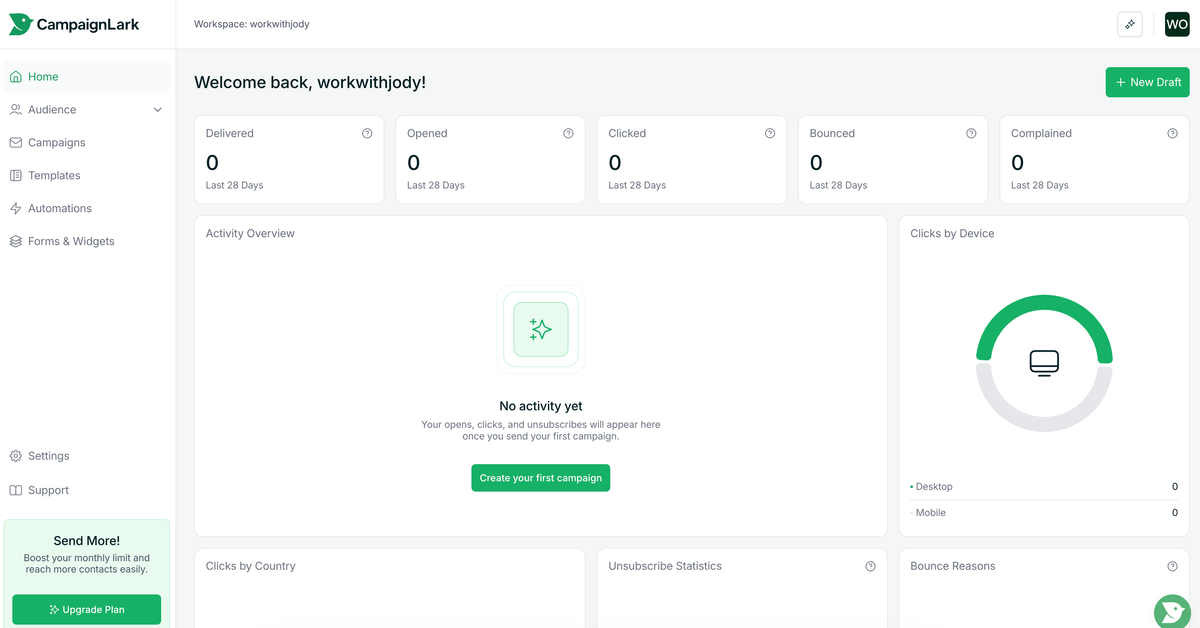Click the New Draft button
This screenshot has width=1200, height=628.
(1147, 82)
